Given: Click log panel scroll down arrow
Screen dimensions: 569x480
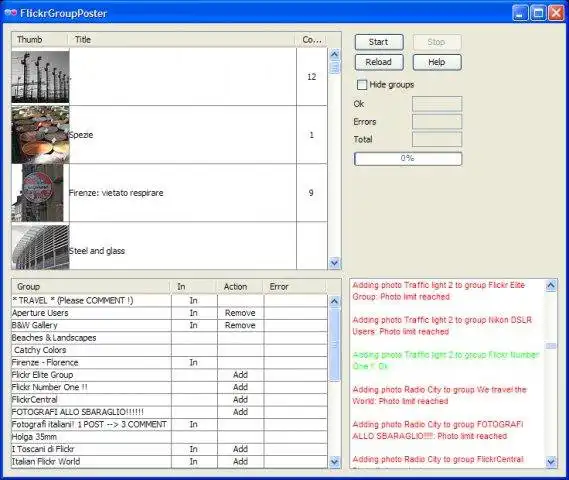Looking at the screenshot, I should (x=551, y=461).
